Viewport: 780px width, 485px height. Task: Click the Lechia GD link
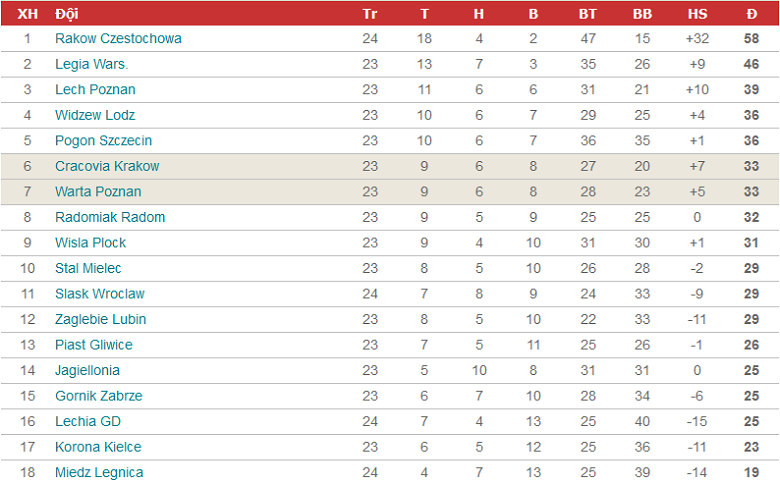(87, 421)
